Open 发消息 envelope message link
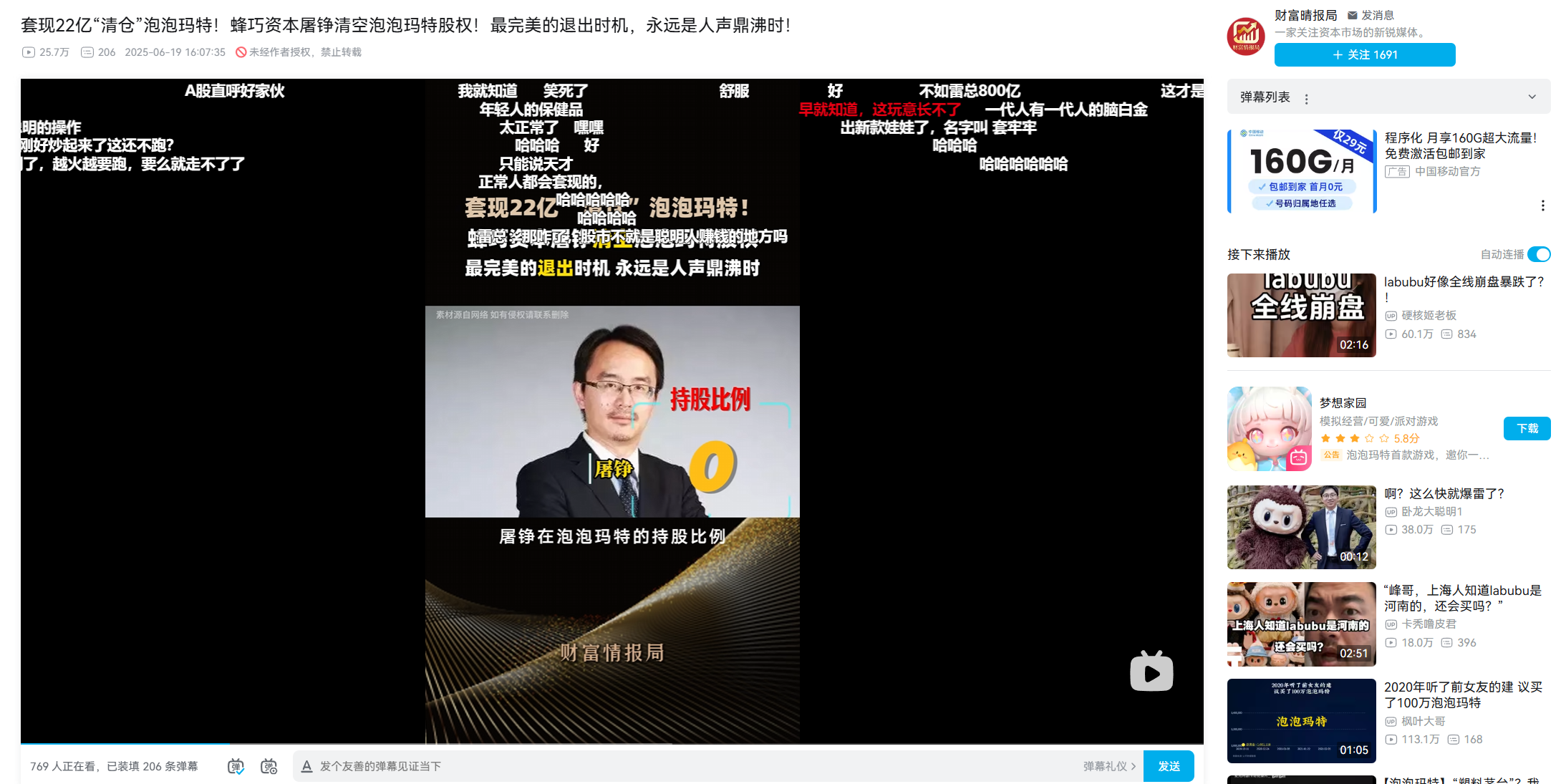Image resolution: width=1566 pixels, height=784 pixels. click(x=1371, y=15)
